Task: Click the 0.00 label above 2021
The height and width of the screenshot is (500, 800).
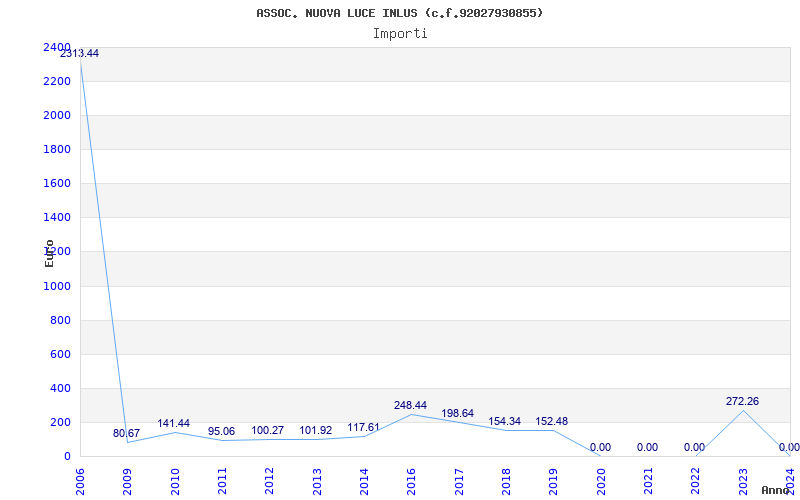Action: point(647,447)
